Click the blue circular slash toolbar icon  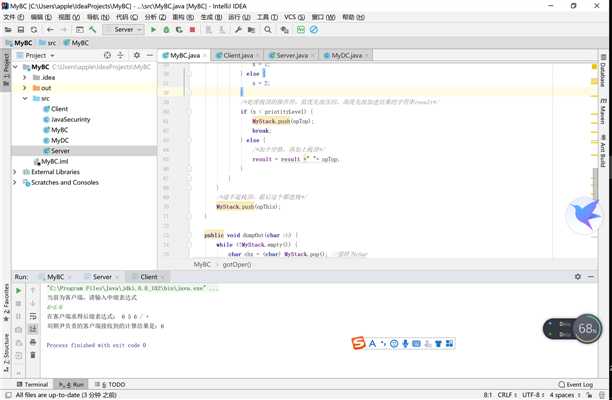(314, 30)
